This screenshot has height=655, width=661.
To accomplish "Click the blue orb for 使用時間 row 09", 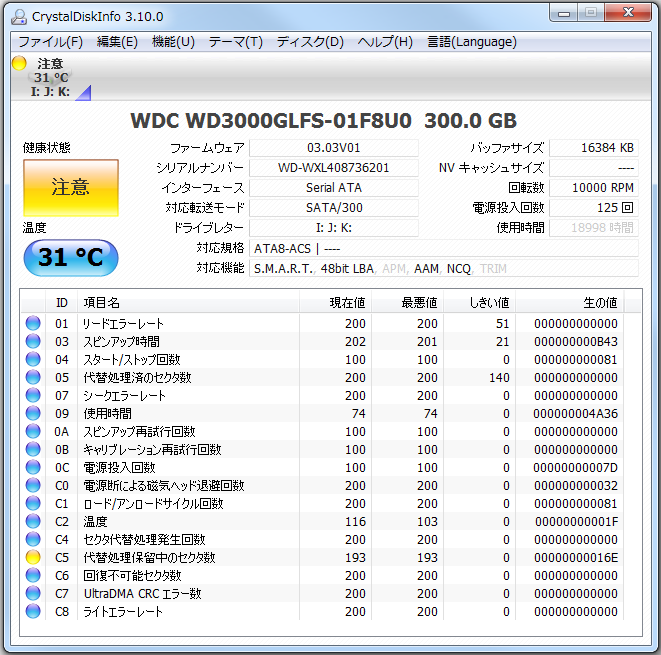I will pyautogui.click(x=33, y=413).
